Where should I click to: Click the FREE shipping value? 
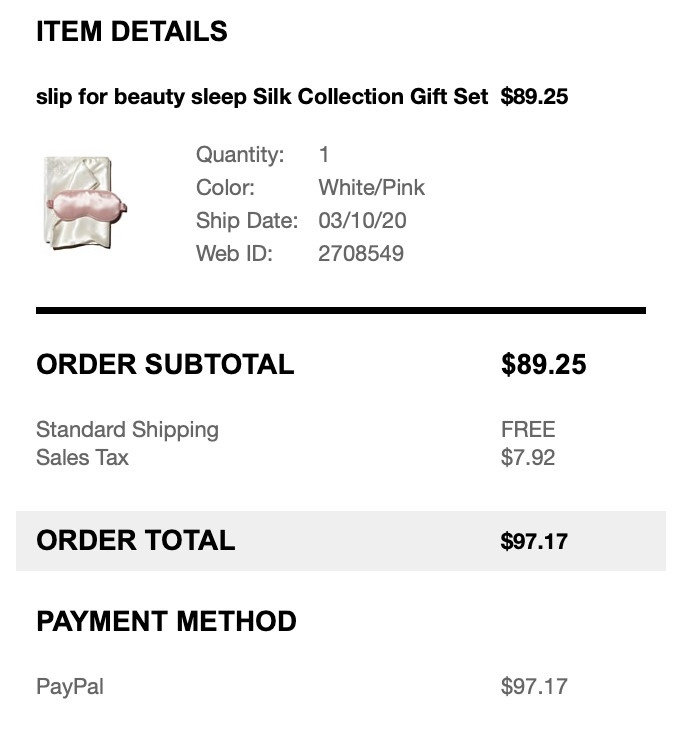(528, 429)
